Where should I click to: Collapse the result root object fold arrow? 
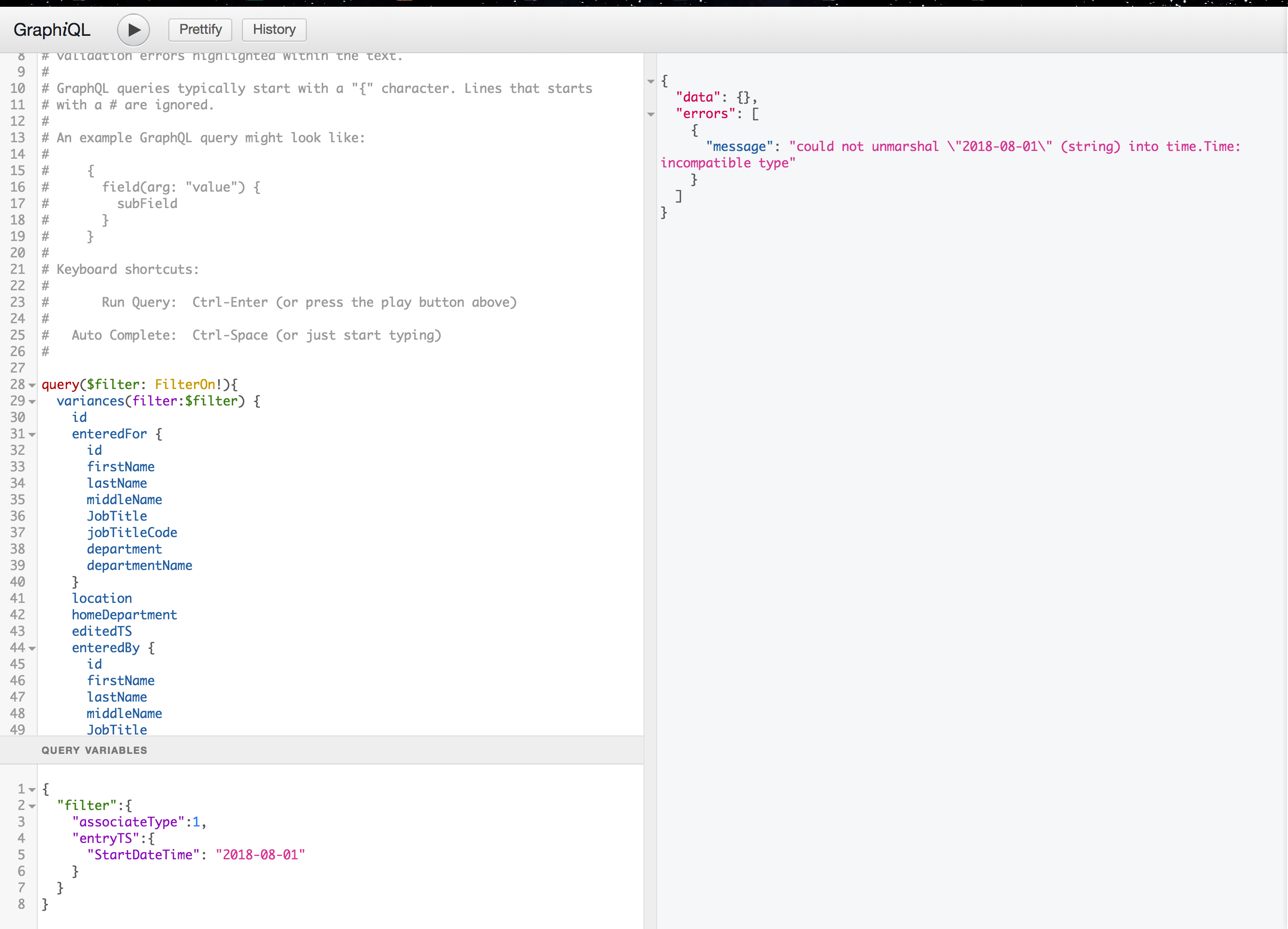(651, 82)
